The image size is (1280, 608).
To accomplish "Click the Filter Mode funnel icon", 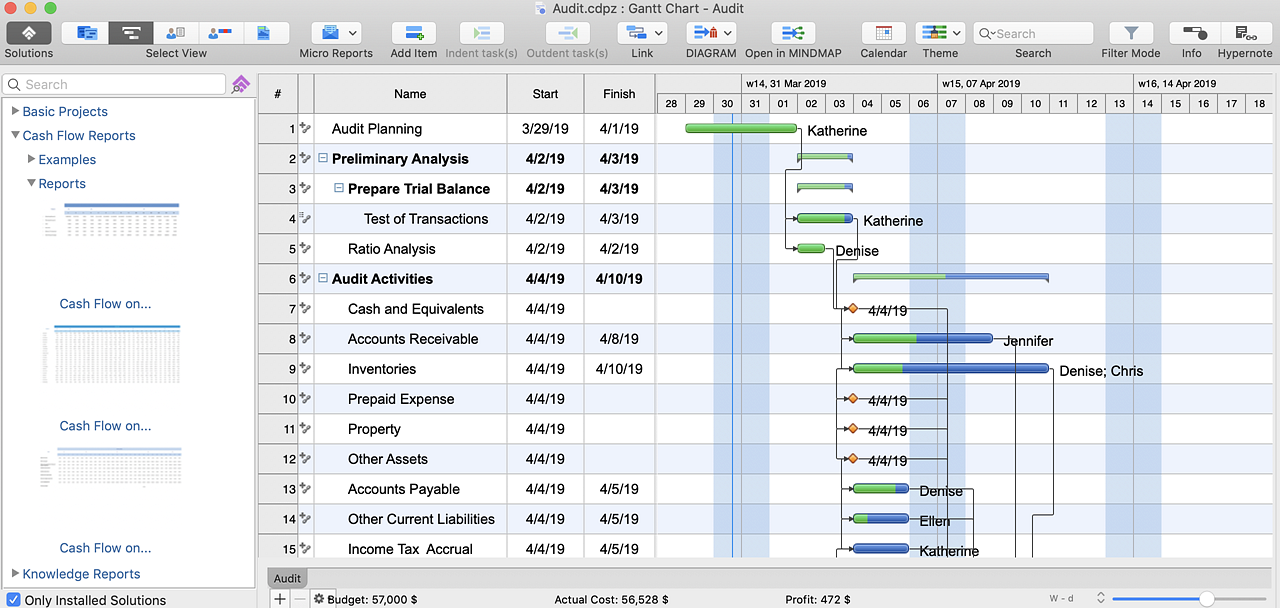I will click(1131, 33).
